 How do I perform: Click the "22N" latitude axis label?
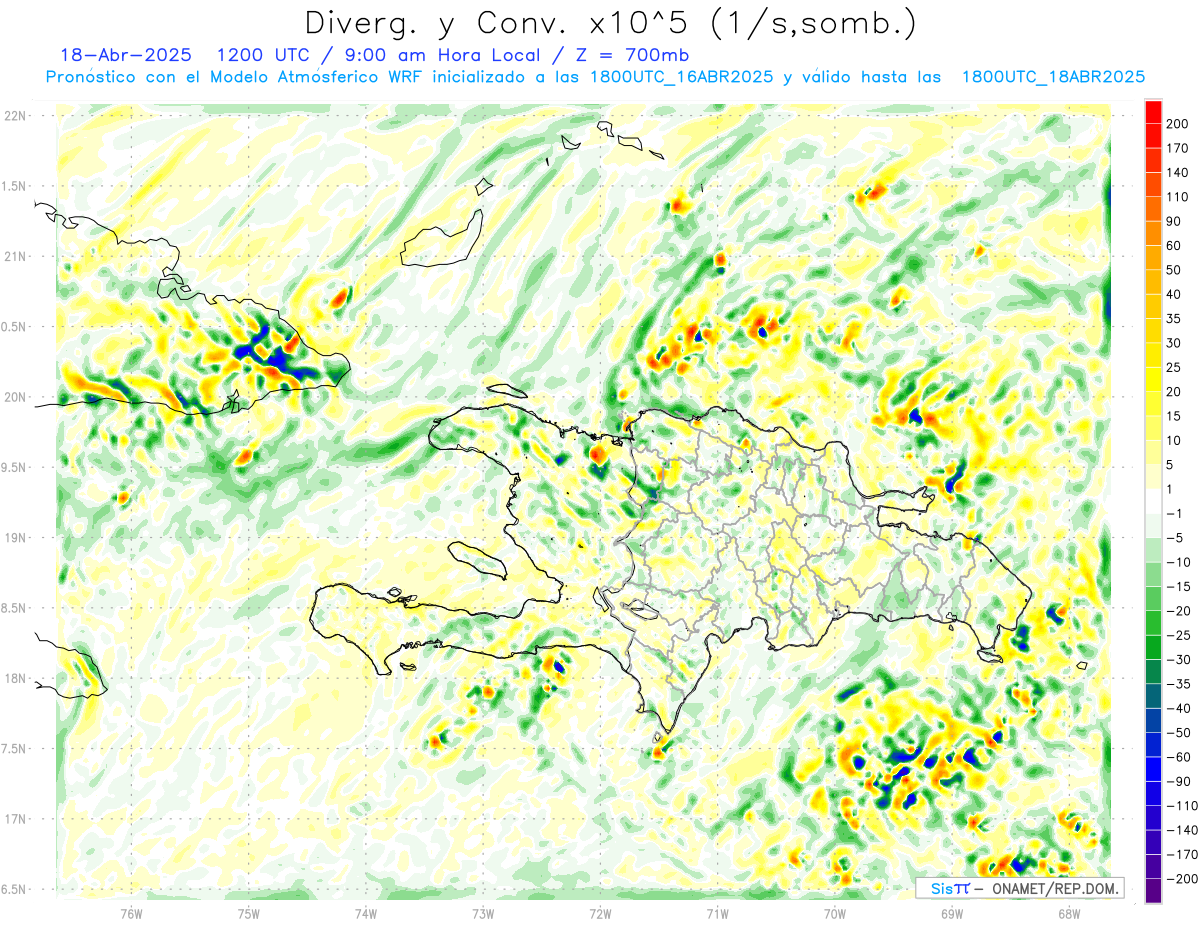pos(15,115)
